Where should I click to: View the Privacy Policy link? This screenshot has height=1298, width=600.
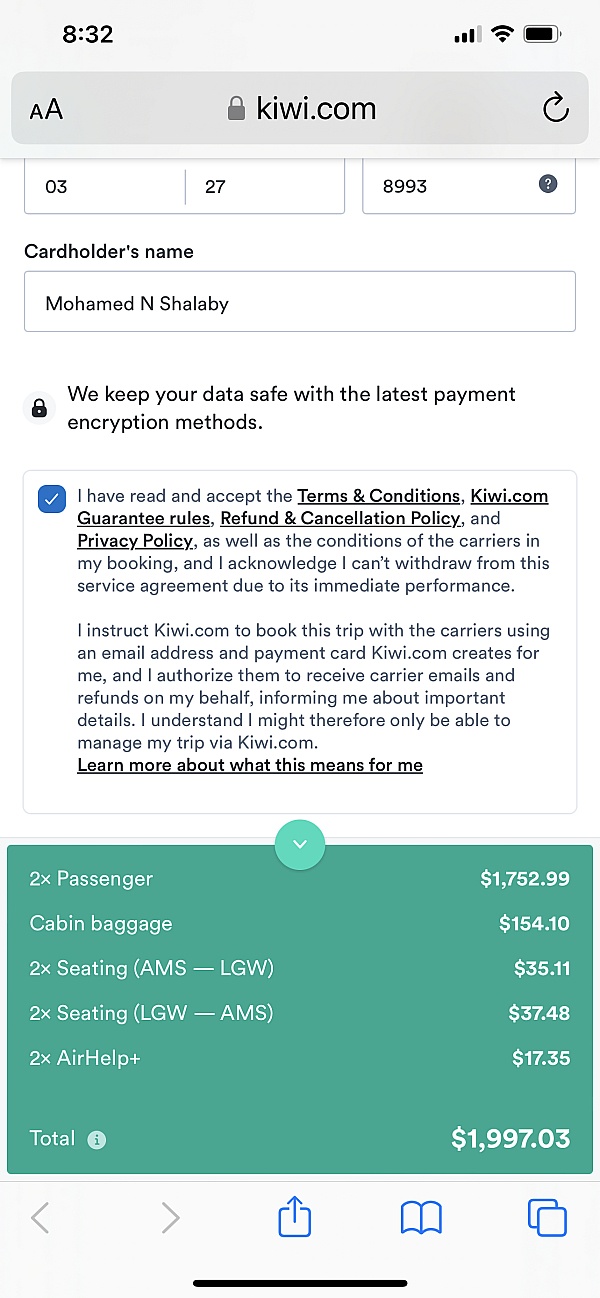pyautogui.click(x=135, y=540)
